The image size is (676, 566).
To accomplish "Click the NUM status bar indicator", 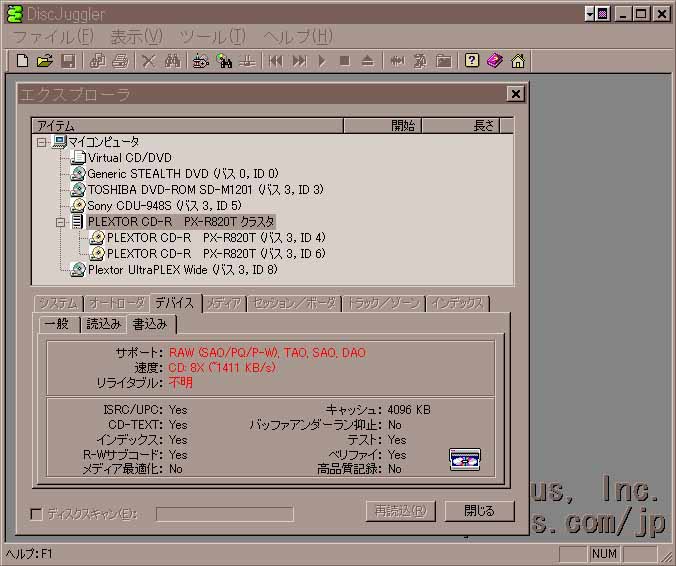I will [x=604, y=554].
